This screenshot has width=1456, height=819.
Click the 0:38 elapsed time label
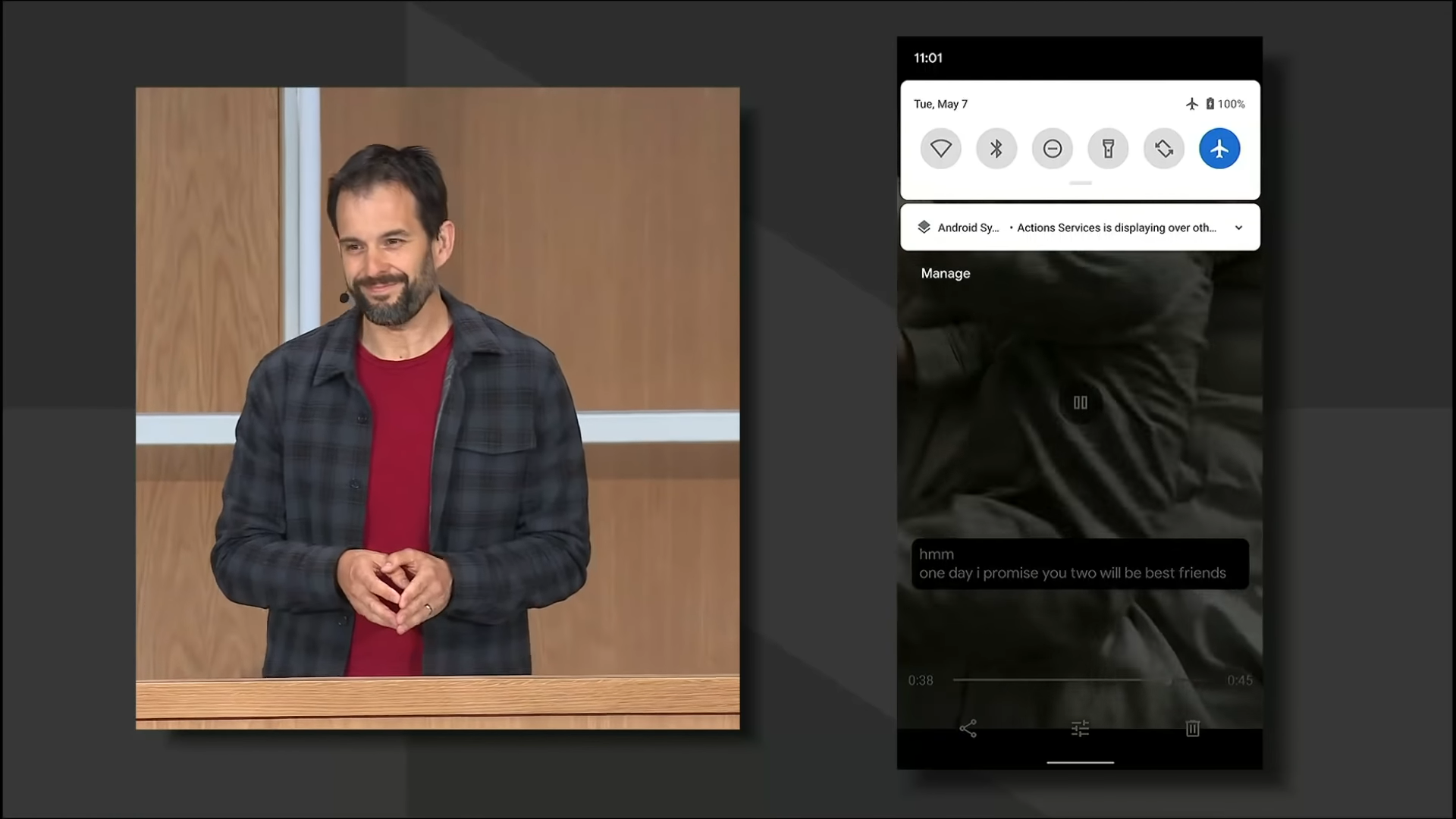(921, 680)
